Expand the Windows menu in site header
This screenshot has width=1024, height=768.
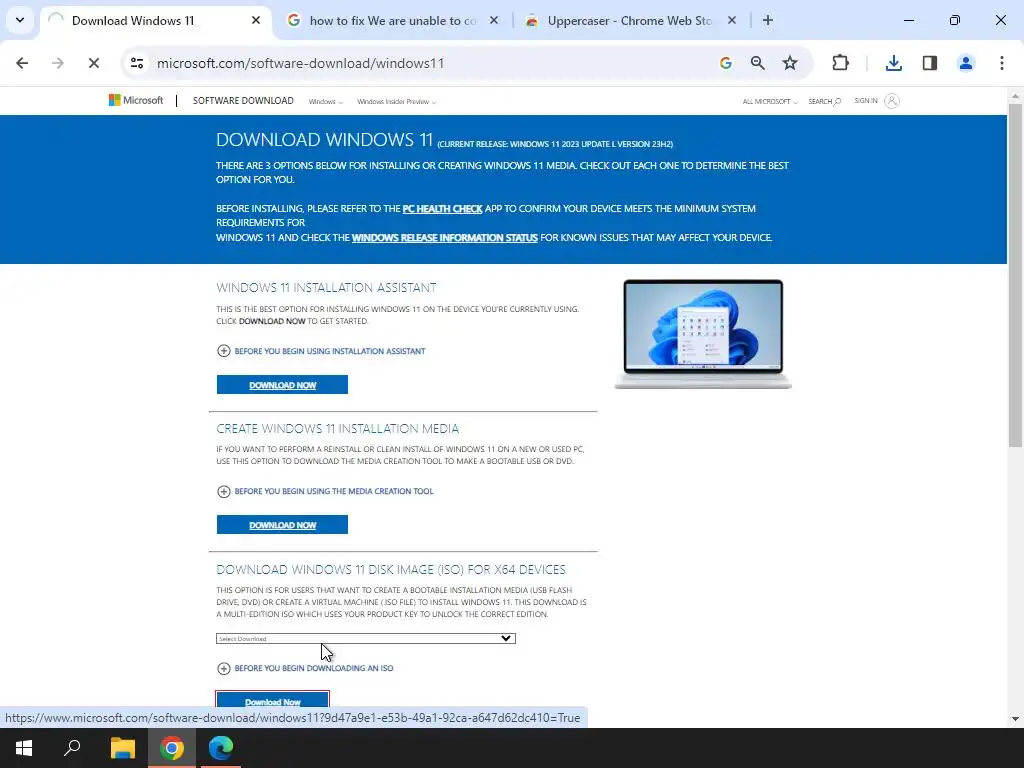coord(325,102)
